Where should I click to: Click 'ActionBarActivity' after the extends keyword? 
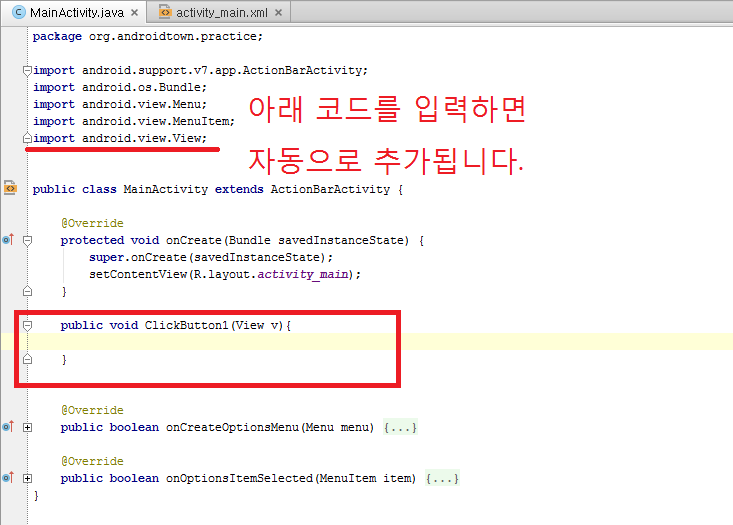[x=330, y=189]
